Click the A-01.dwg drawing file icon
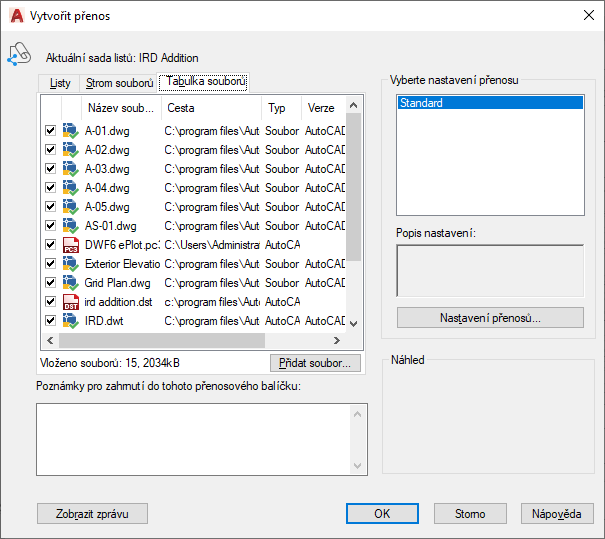605x539 pixels. 70,131
